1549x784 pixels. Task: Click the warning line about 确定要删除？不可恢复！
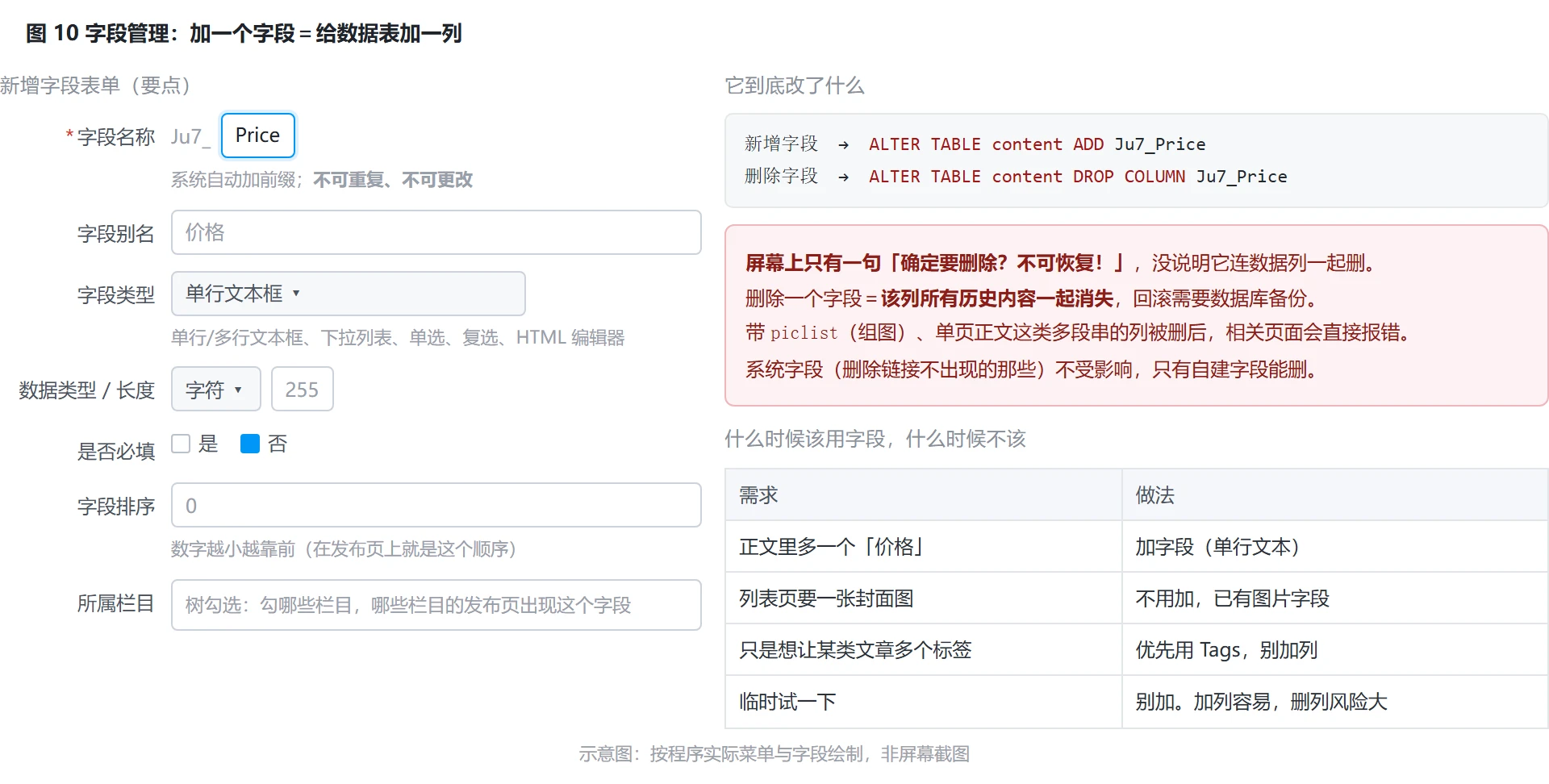coord(1060,263)
